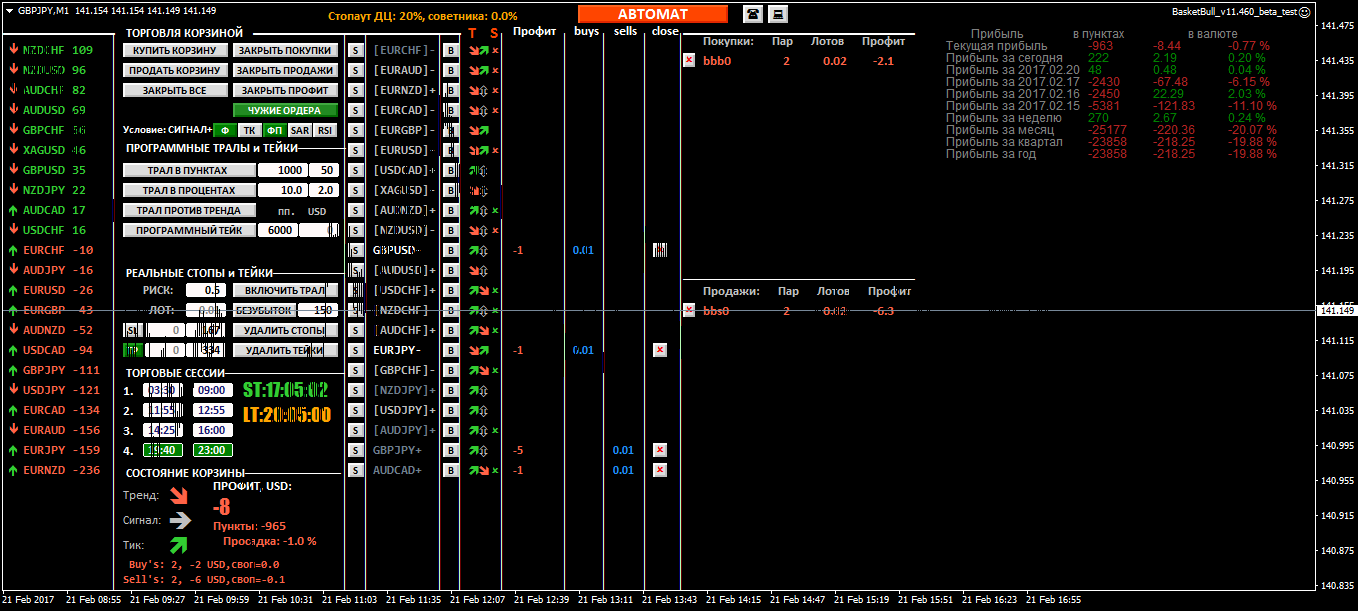Close the bbb0 buy basket with X
1358x611 pixels.
tap(689, 60)
